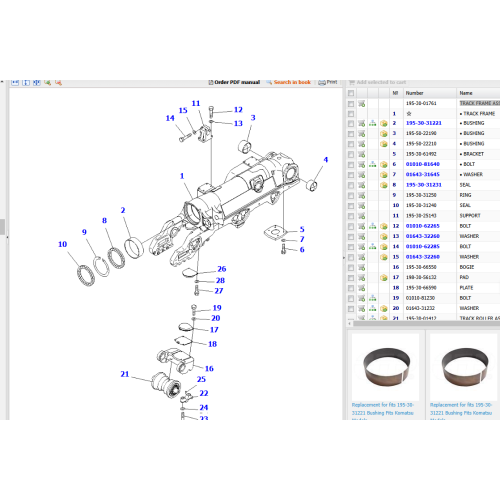Screen dimensions: 500x500
Task: Check the box for seal 195-30-31231
Action: (351, 185)
